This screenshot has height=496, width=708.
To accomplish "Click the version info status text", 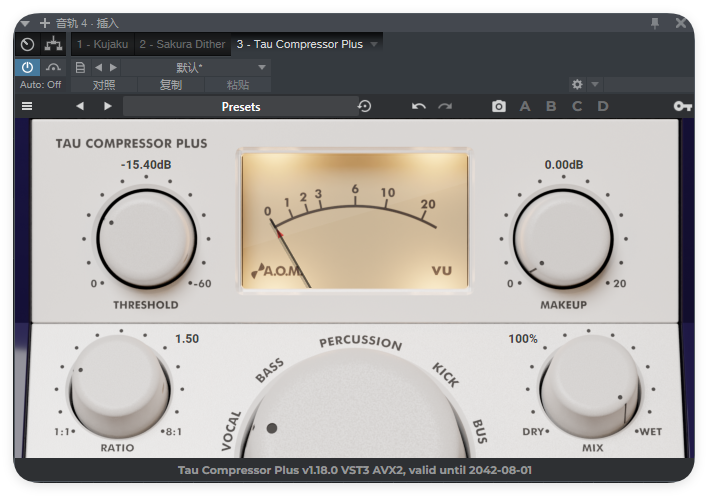I will [354, 470].
